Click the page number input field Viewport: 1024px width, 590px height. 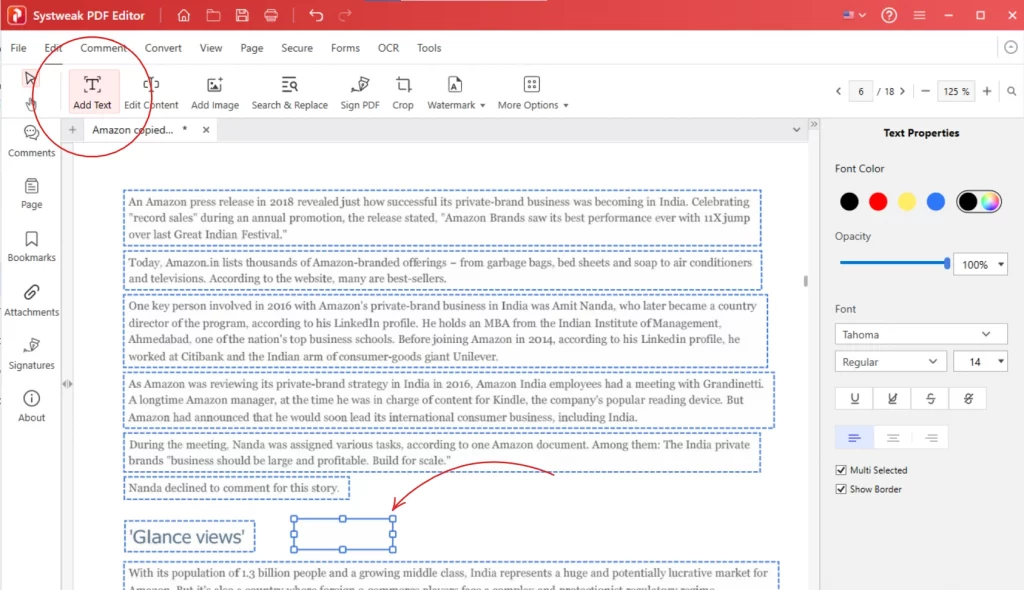860,91
